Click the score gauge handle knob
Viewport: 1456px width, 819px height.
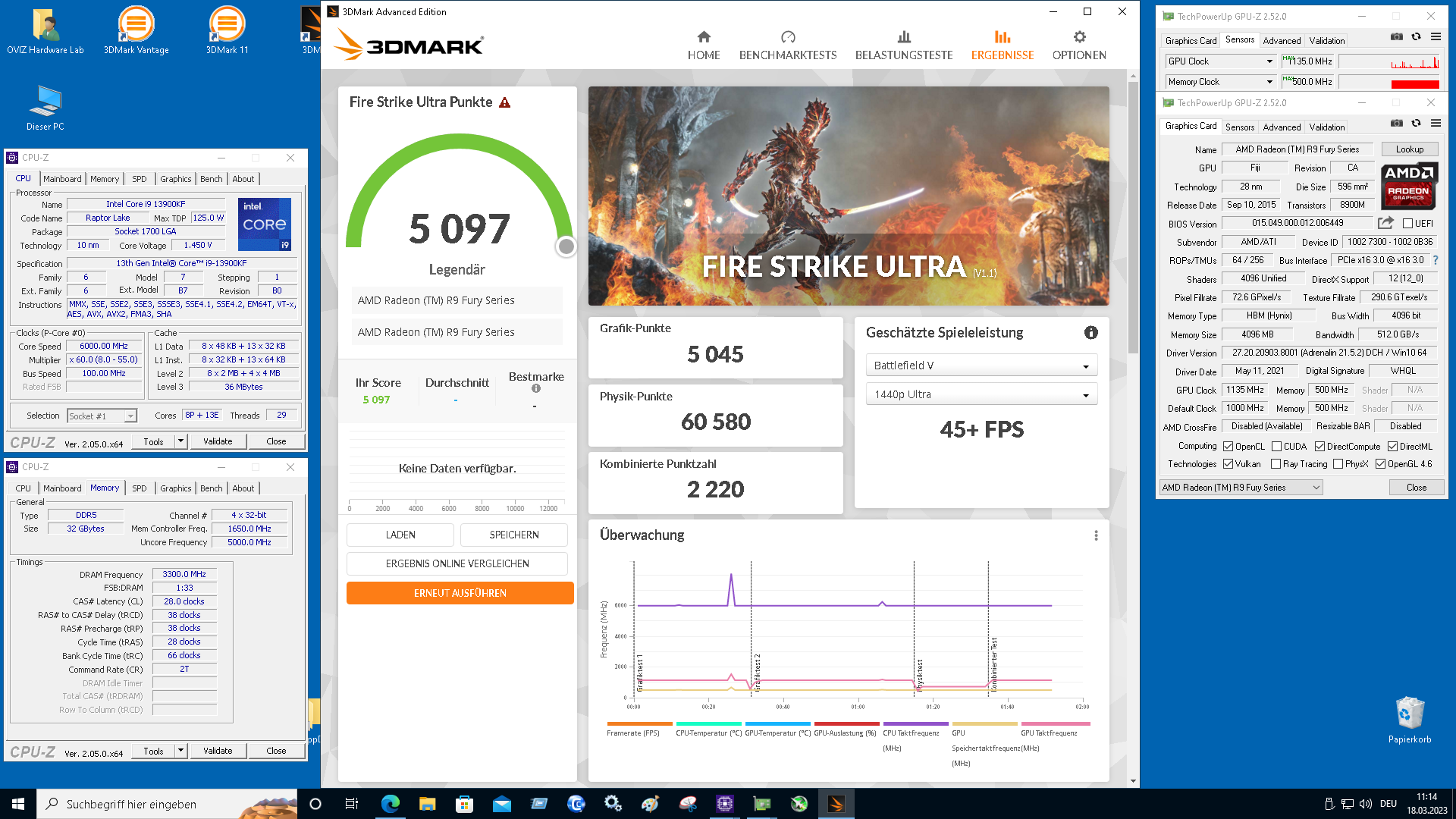tap(566, 246)
